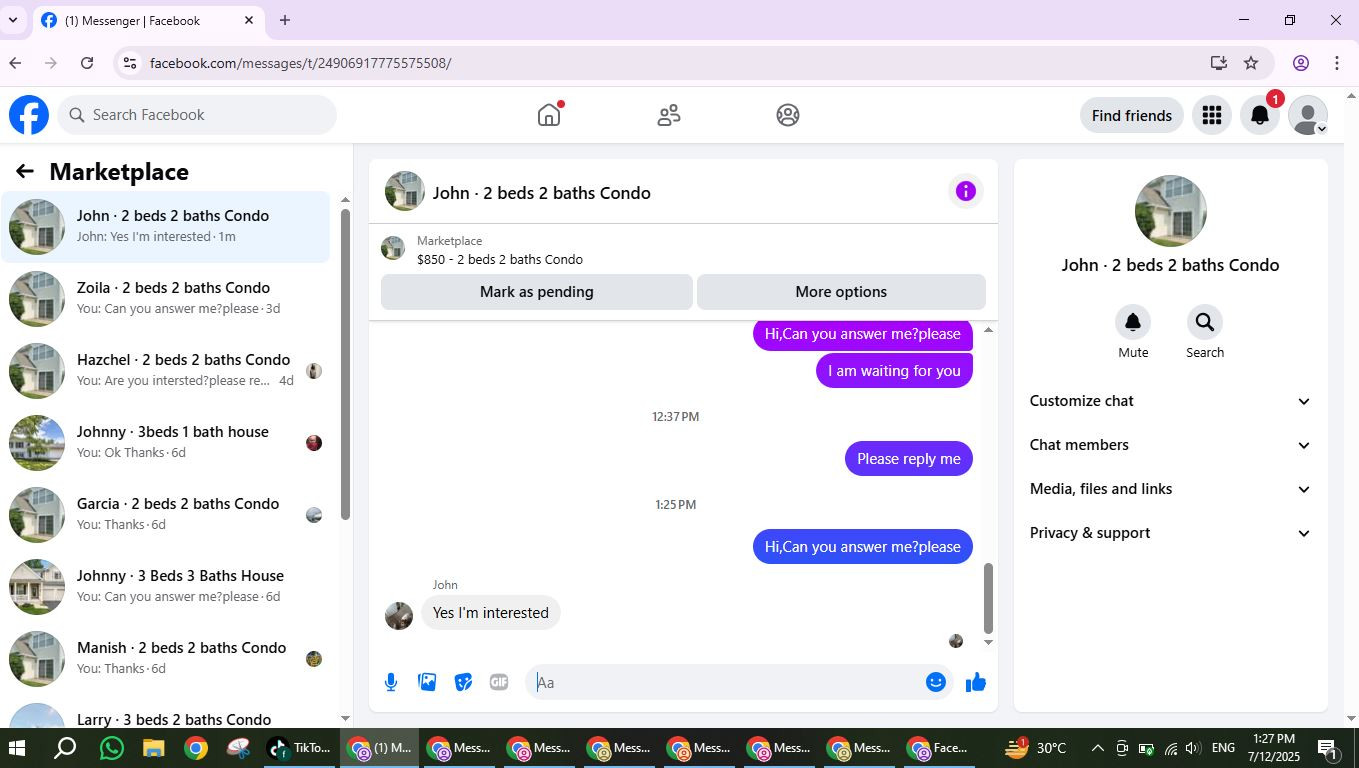Click More options button
This screenshot has width=1359, height=768.
[841, 292]
